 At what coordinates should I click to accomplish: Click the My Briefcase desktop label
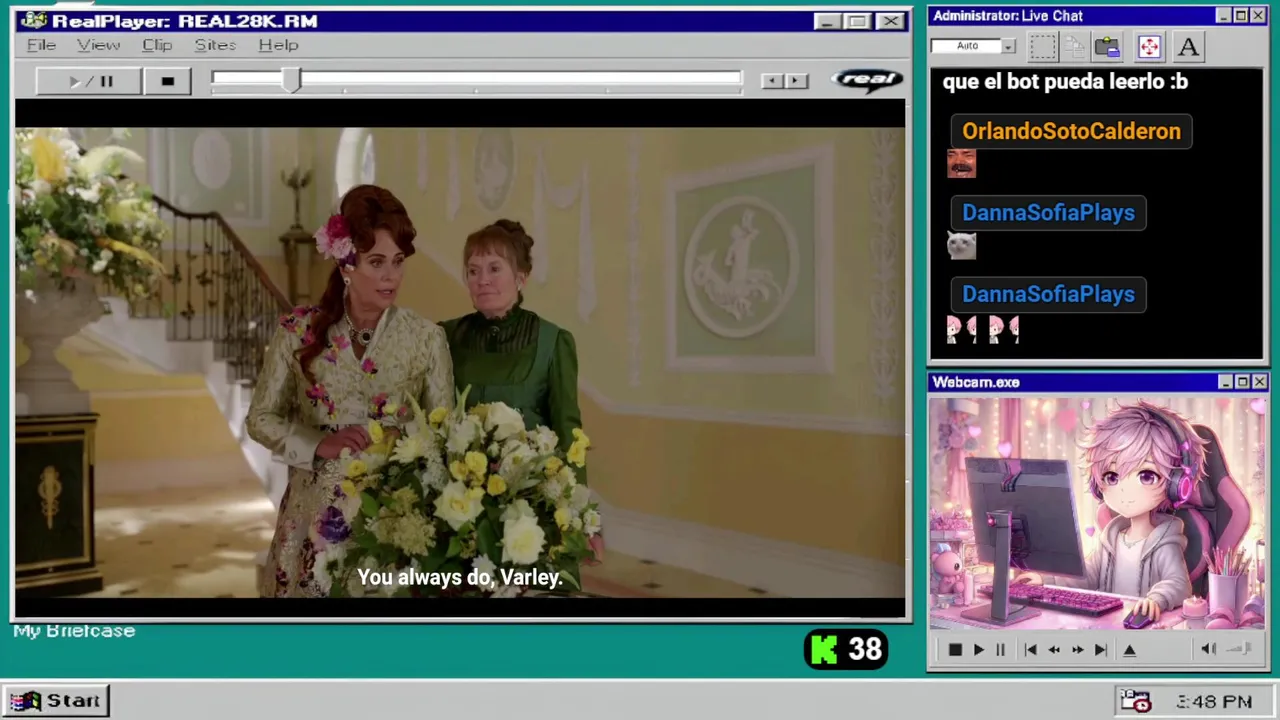coord(74,631)
